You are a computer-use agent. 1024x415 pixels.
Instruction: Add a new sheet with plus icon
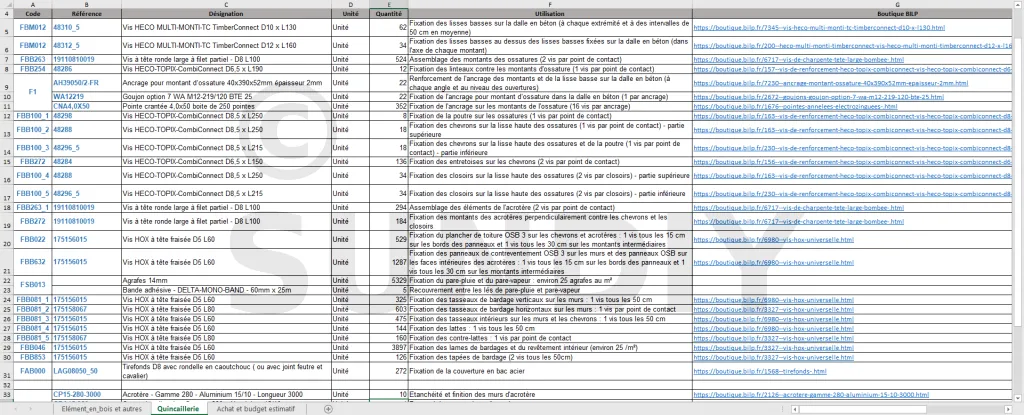pos(328,409)
